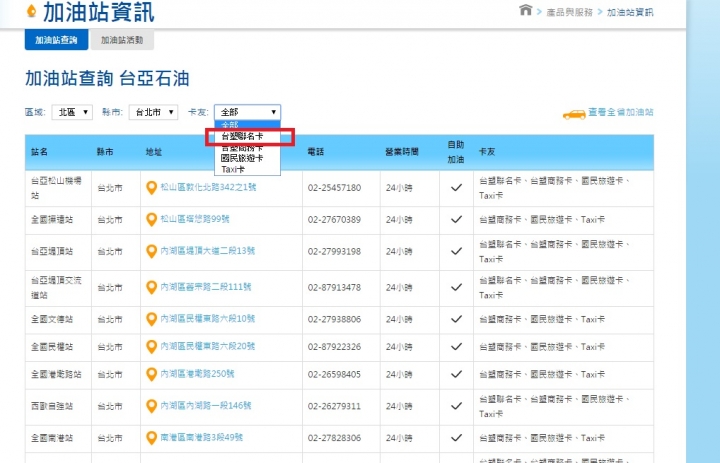Select Taxi卡 from the 卡友 list
This screenshot has width=720, height=463.
(248, 169)
